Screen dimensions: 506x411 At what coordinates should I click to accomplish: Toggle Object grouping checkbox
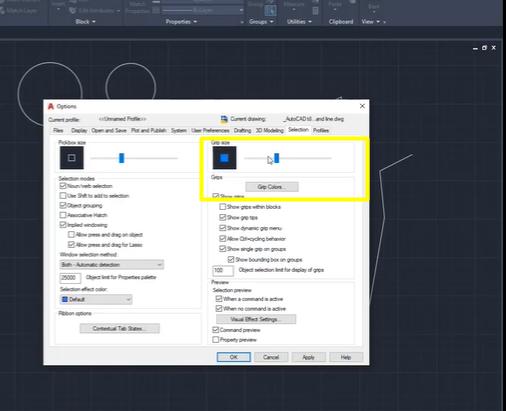(63, 205)
